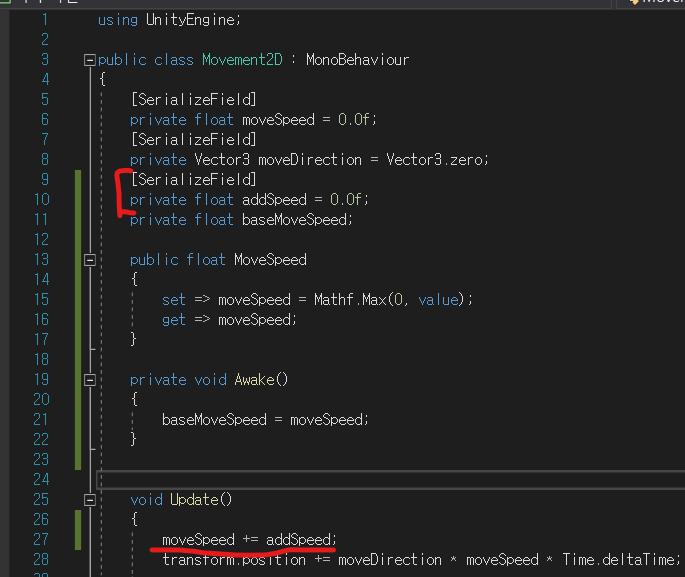Collapse the Movement2D class fold marker
The width and height of the screenshot is (685, 577).
tap(90, 60)
